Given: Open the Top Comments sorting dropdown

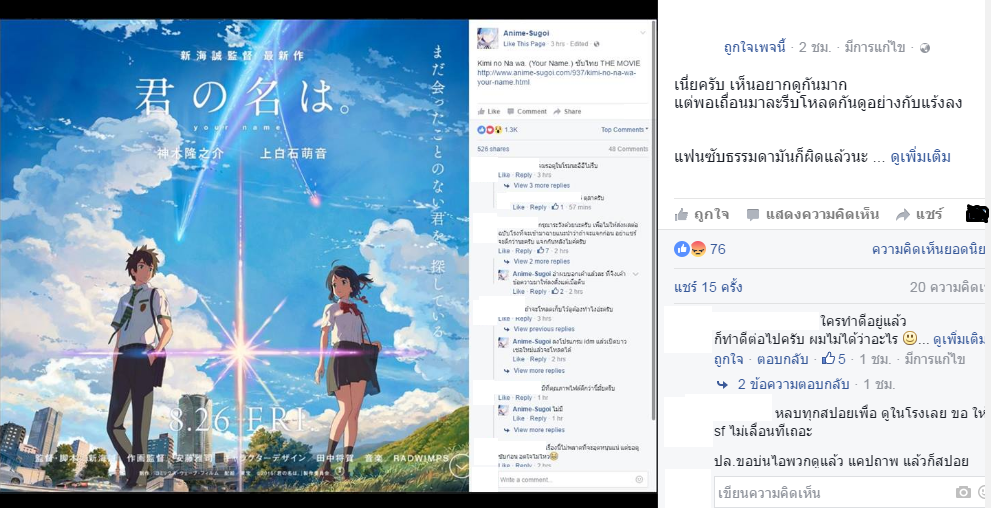Looking at the screenshot, I should tap(624, 130).
